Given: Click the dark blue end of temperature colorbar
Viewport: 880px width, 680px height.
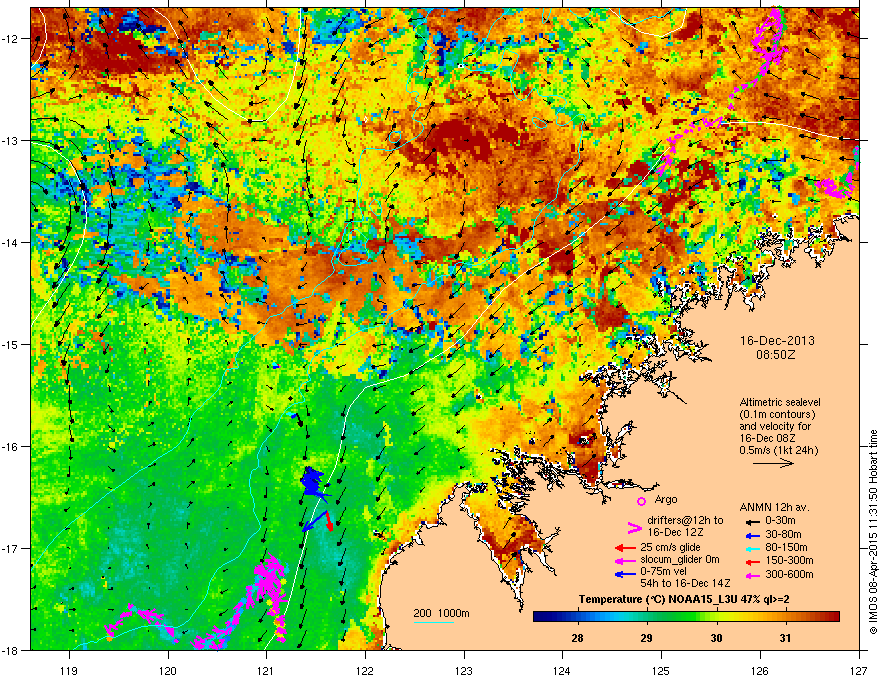Looking at the screenshot, I should coord(538,617).
